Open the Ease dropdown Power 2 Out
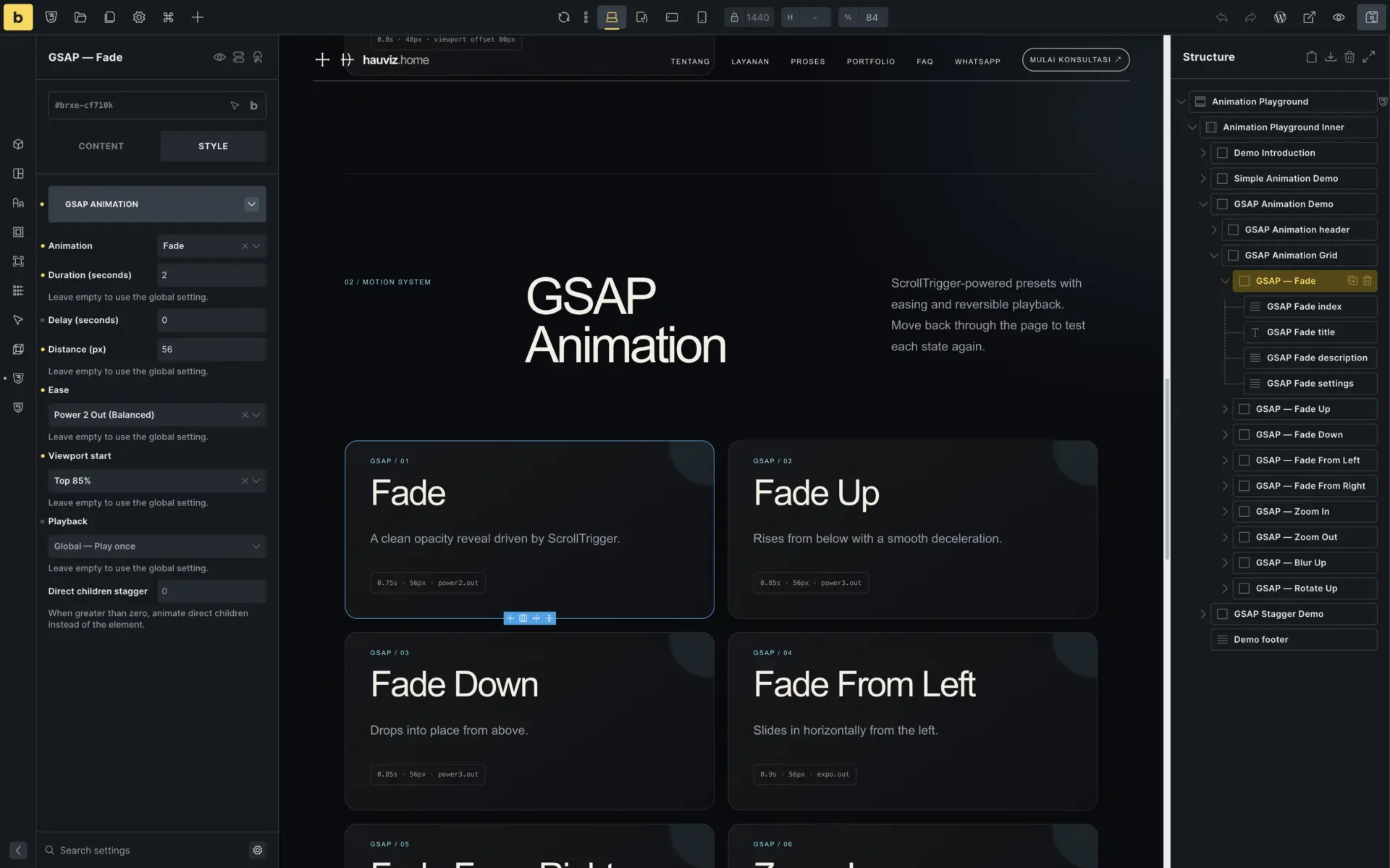This screenshot has width=1390, height=868. (x=157, y=415)
